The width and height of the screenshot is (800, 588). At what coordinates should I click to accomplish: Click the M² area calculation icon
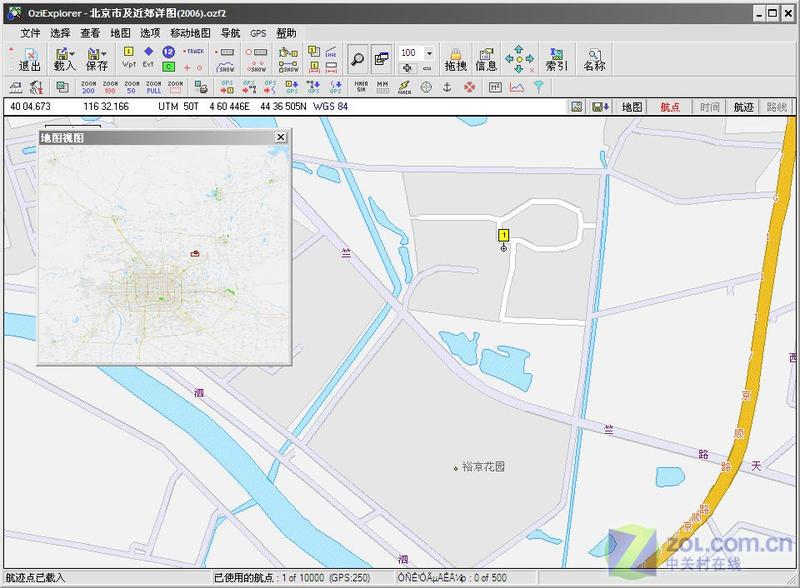495,87
